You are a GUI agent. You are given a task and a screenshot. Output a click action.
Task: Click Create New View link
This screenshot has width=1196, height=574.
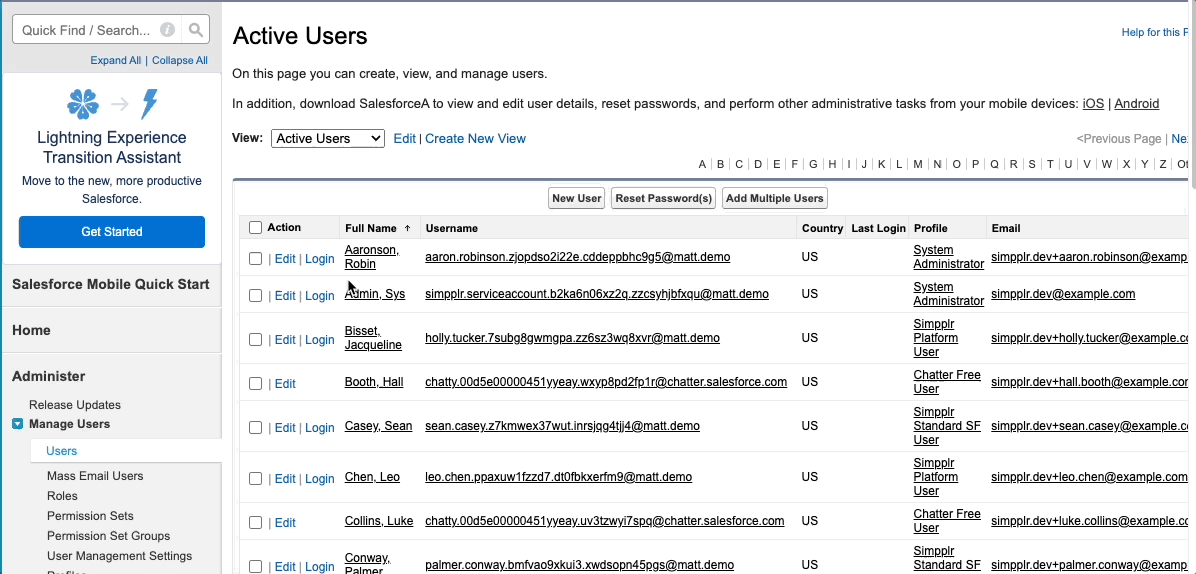(x=475, y=138)
